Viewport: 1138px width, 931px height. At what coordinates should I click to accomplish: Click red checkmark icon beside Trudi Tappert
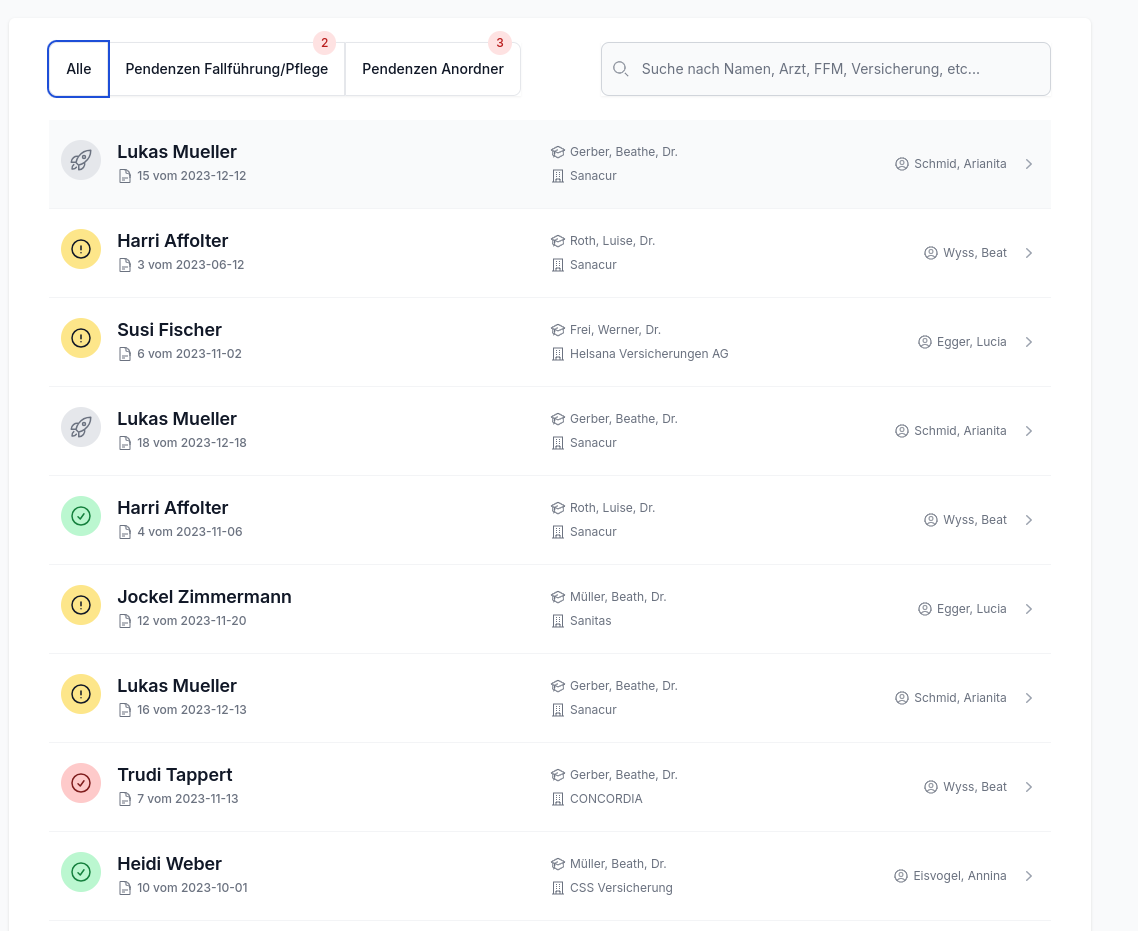tap(81, 783)
